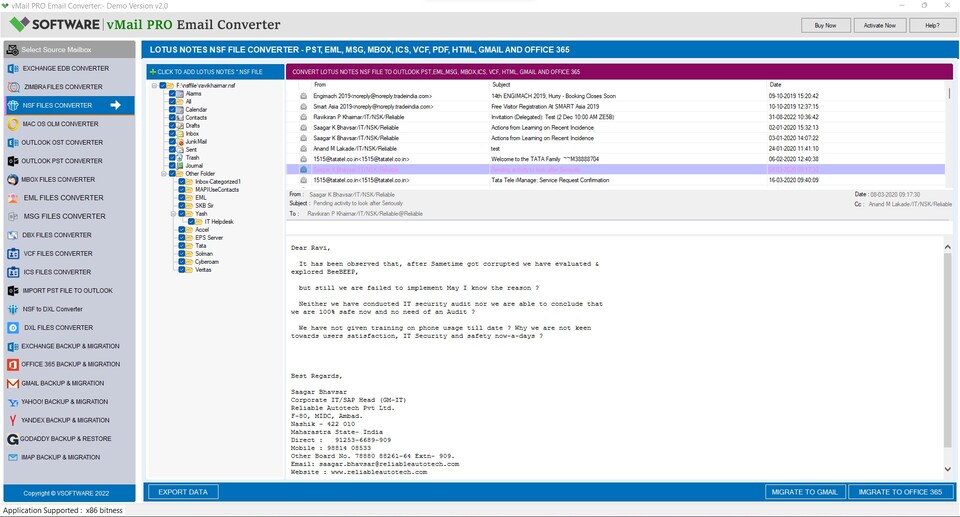Click the Office 365 Backup & Migration icon

coord(13,364)
